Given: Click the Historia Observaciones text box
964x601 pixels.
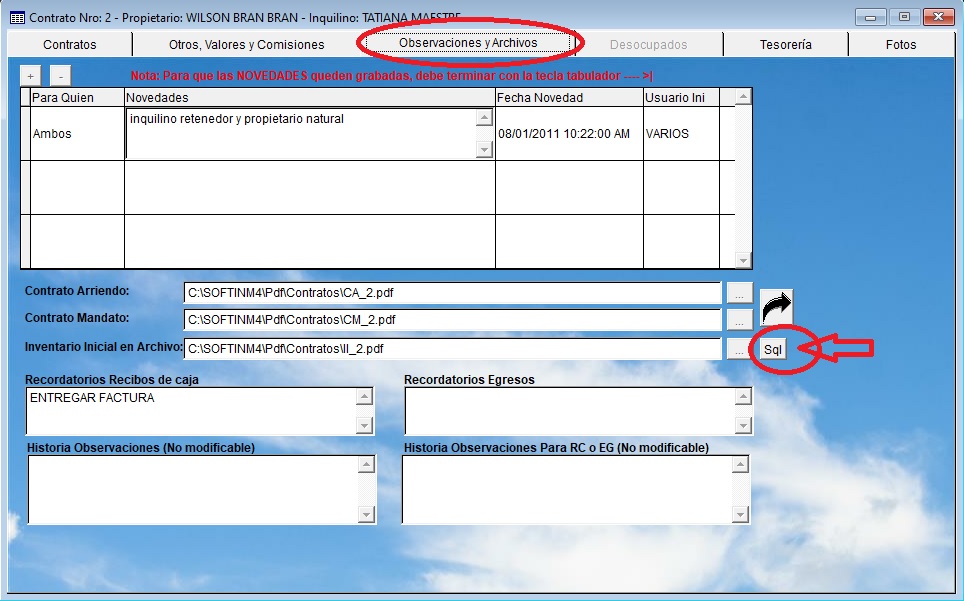Looking at the screenshot, I should click(x=192, y=490).
